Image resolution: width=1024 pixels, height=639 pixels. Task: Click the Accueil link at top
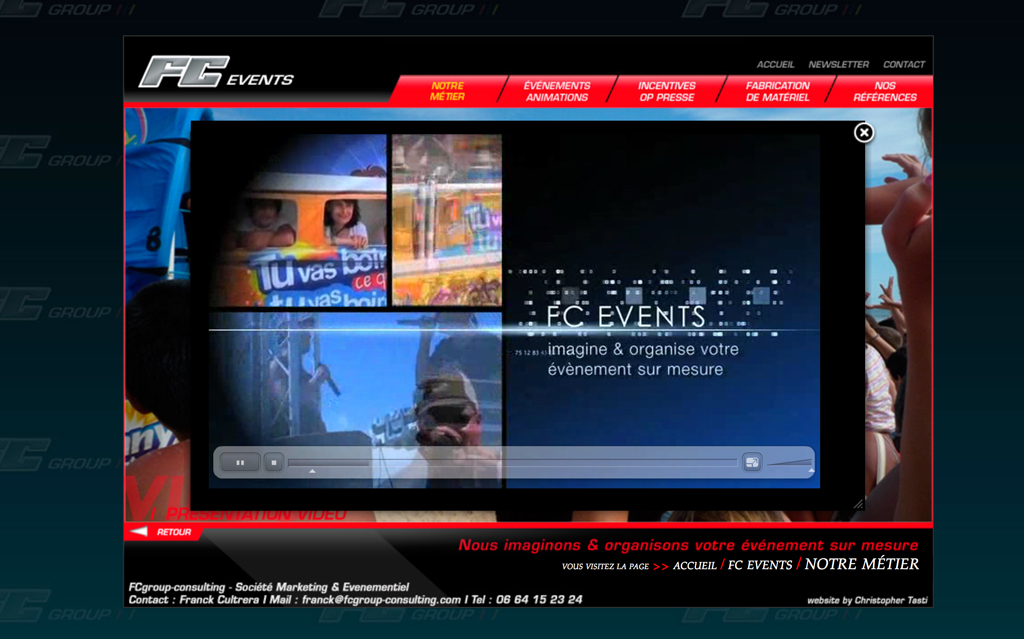pyautogui.click(x=775, y=64)
